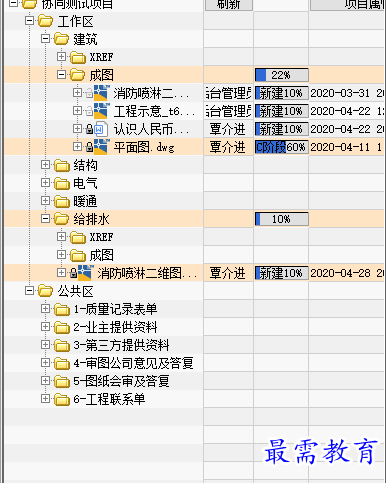386x483 pixels.
Task: Expand the 电气 folder node
Action: [45, 183]
